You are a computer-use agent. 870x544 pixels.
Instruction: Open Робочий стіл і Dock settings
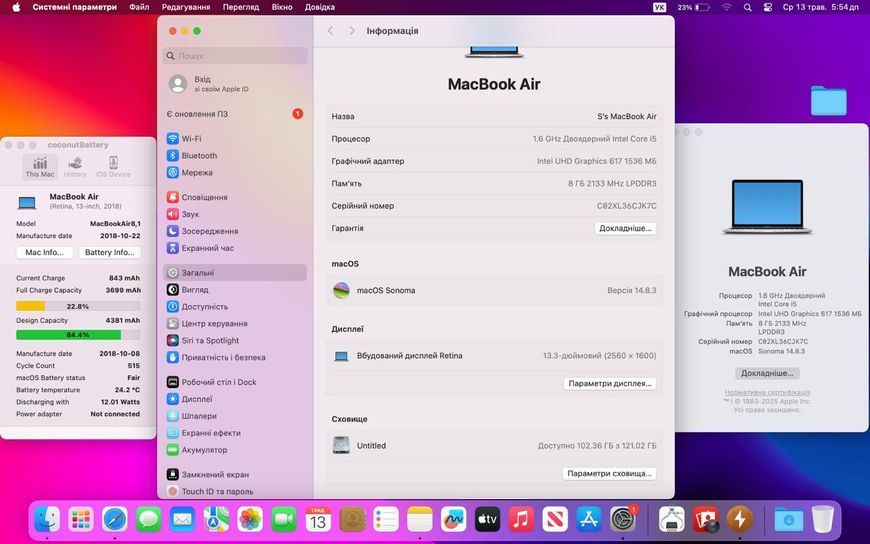click(x=236, y=382)
